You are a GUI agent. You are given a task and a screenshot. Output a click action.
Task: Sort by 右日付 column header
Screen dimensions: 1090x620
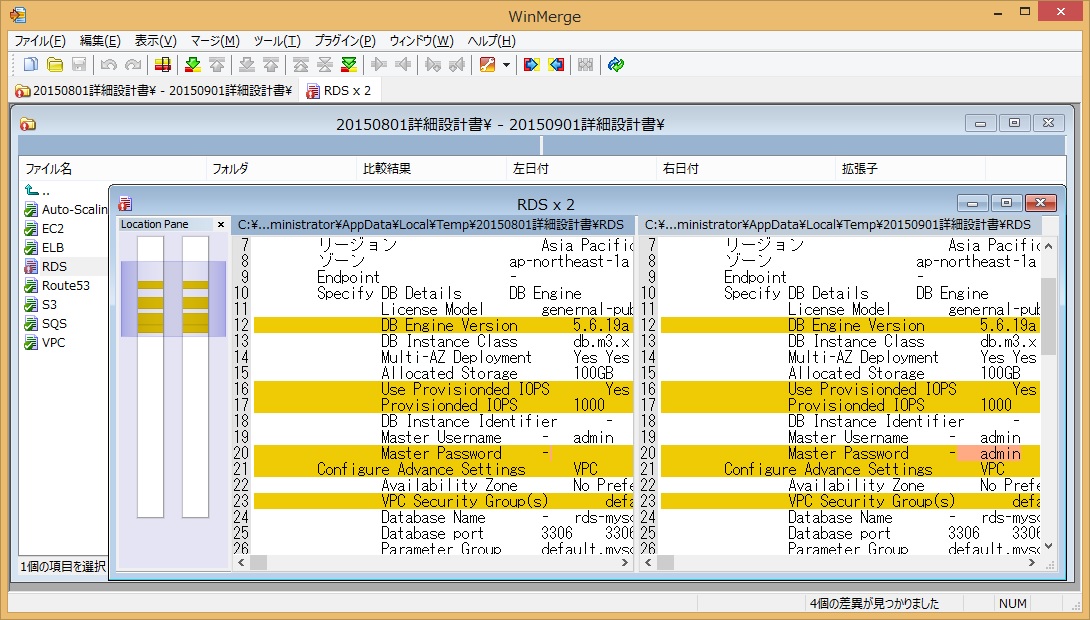tap(746, 168)
